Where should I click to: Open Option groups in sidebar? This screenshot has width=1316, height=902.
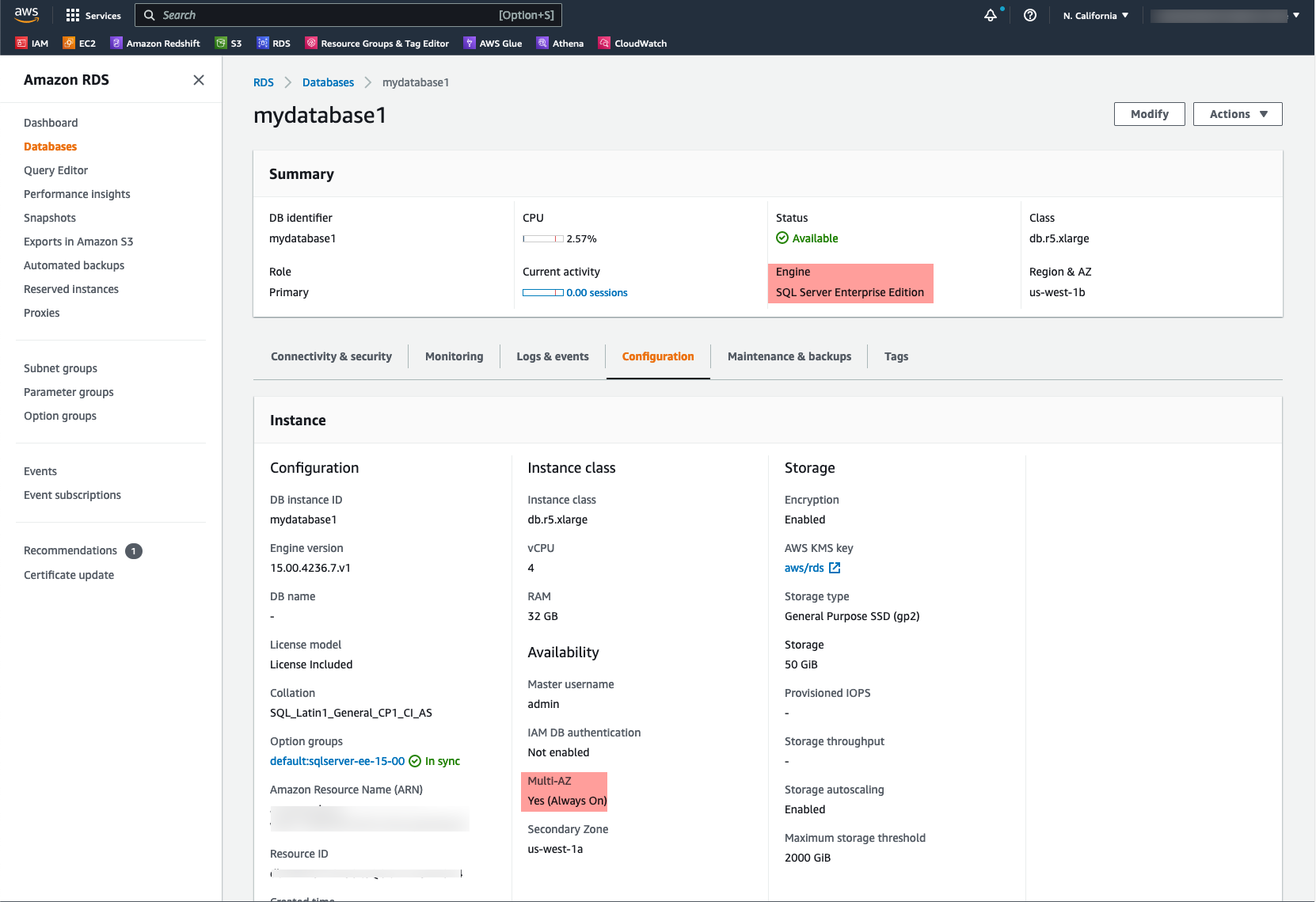[x=60, y=416]
